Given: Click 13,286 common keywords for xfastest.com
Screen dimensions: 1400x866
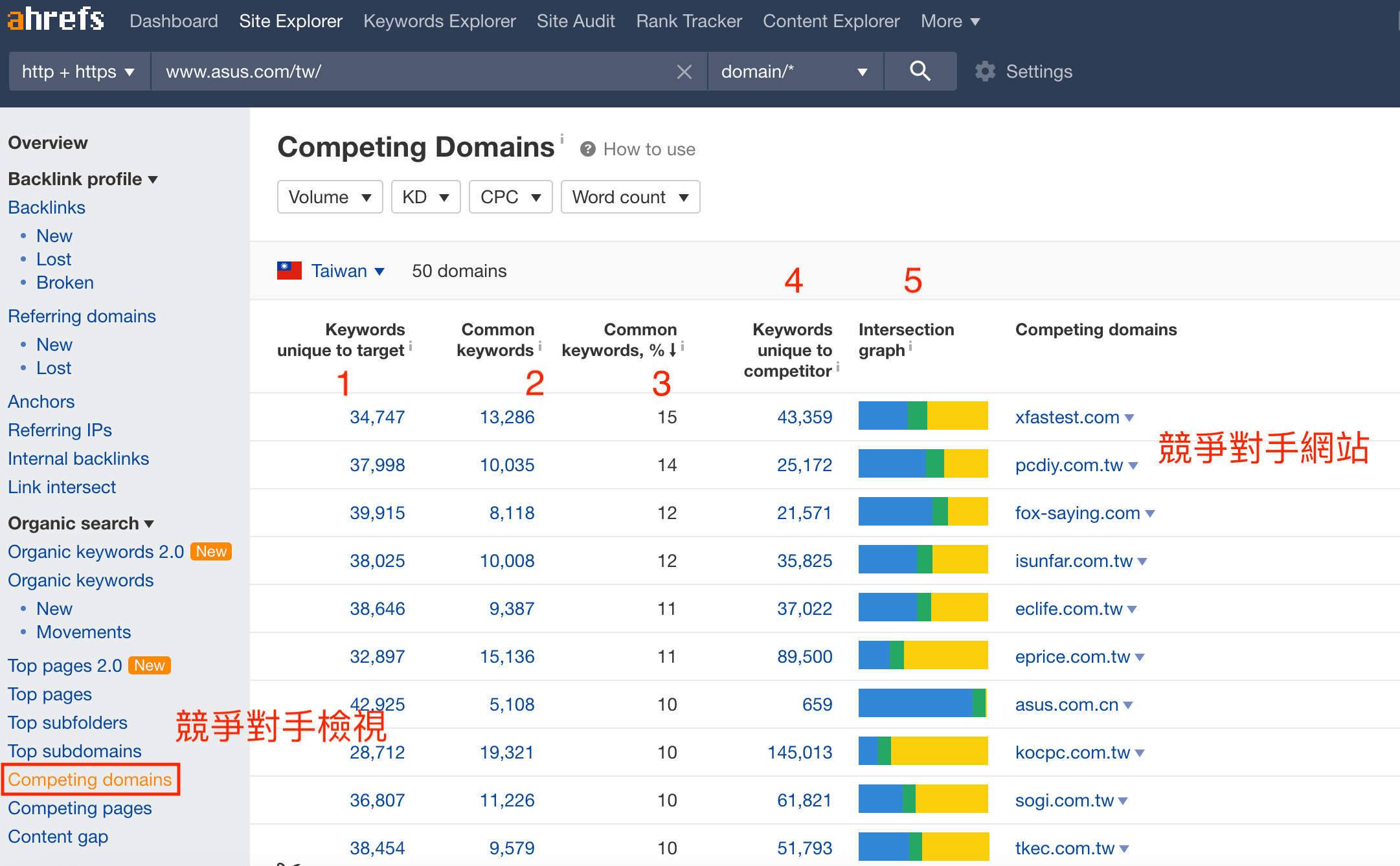Looking at the screenshot, I should [x=507, y=417].
